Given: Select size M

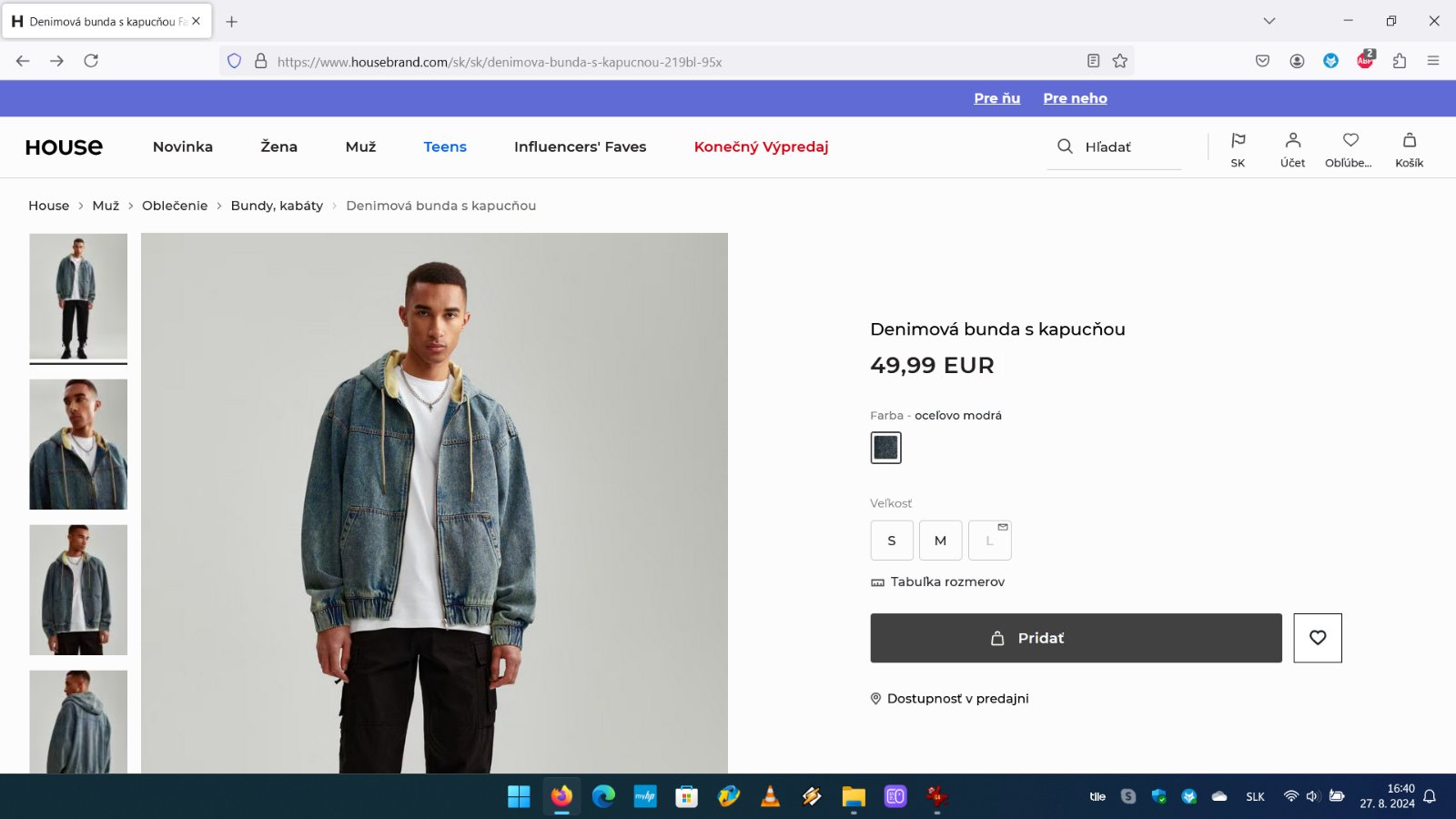Looking at the screenshot, I should click(x=940, y=541).
